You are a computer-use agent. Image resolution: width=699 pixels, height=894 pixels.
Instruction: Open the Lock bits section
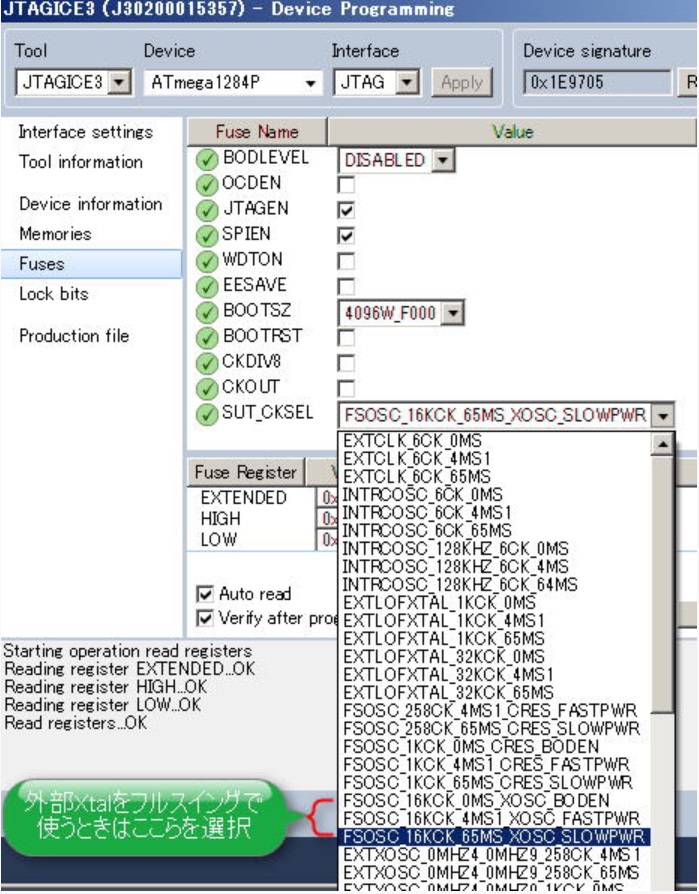(53, 294)
